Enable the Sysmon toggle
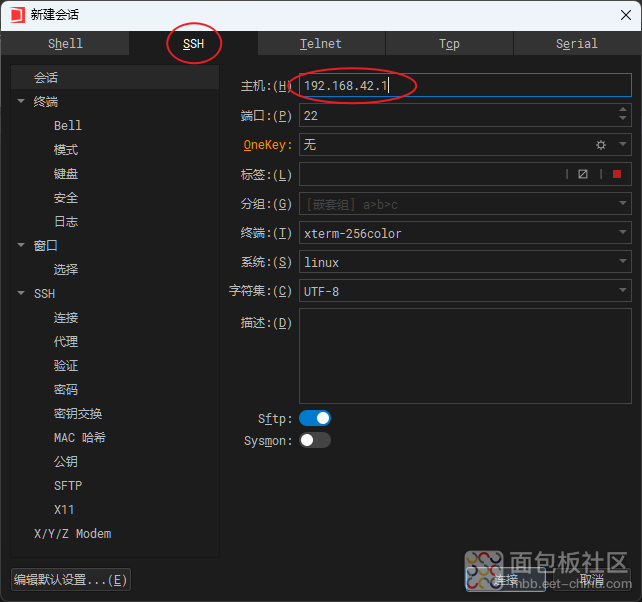Viewport: 642px width, 602px height. click(x=315, y=440)
